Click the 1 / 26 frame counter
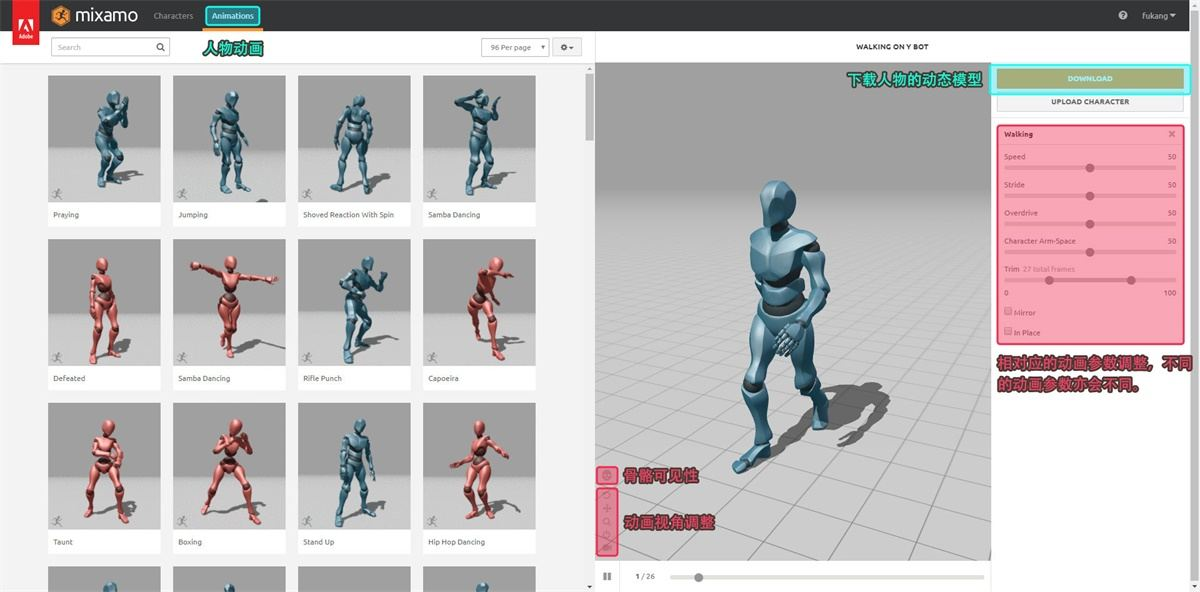 point(645,577)
